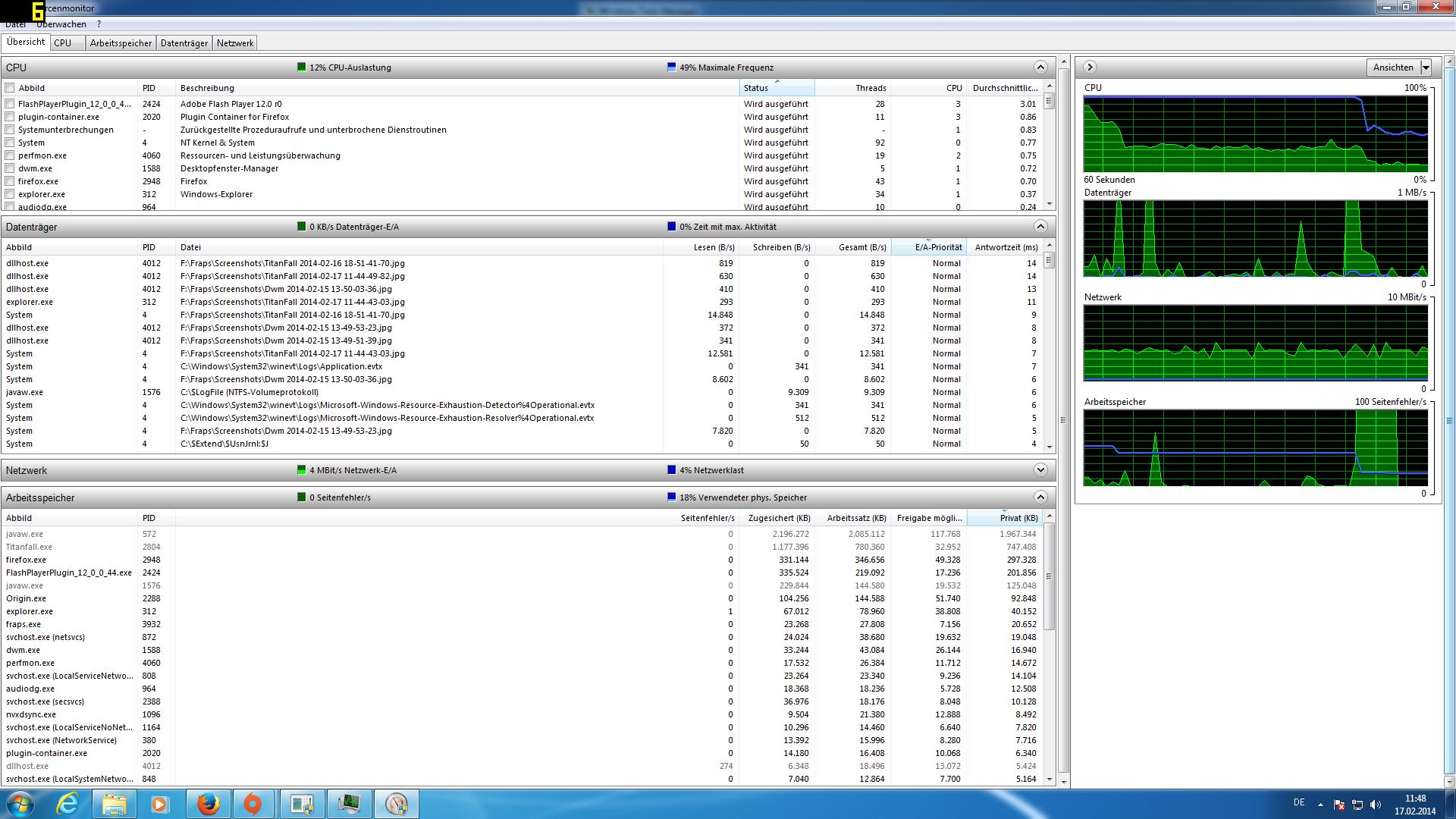The height and width of the screenshot is (819, 1456).
Task: Toggle the Abbild select-all checkbox
Action: [x=10, y=88]
